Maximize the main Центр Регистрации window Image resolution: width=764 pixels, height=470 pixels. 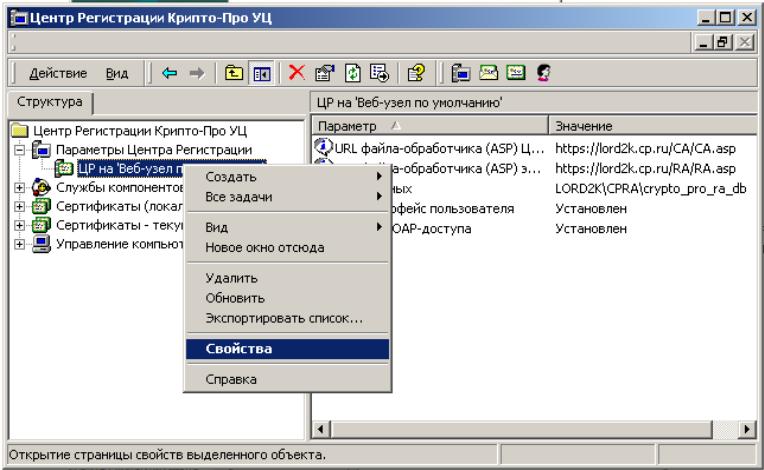[x=725, y=18]
